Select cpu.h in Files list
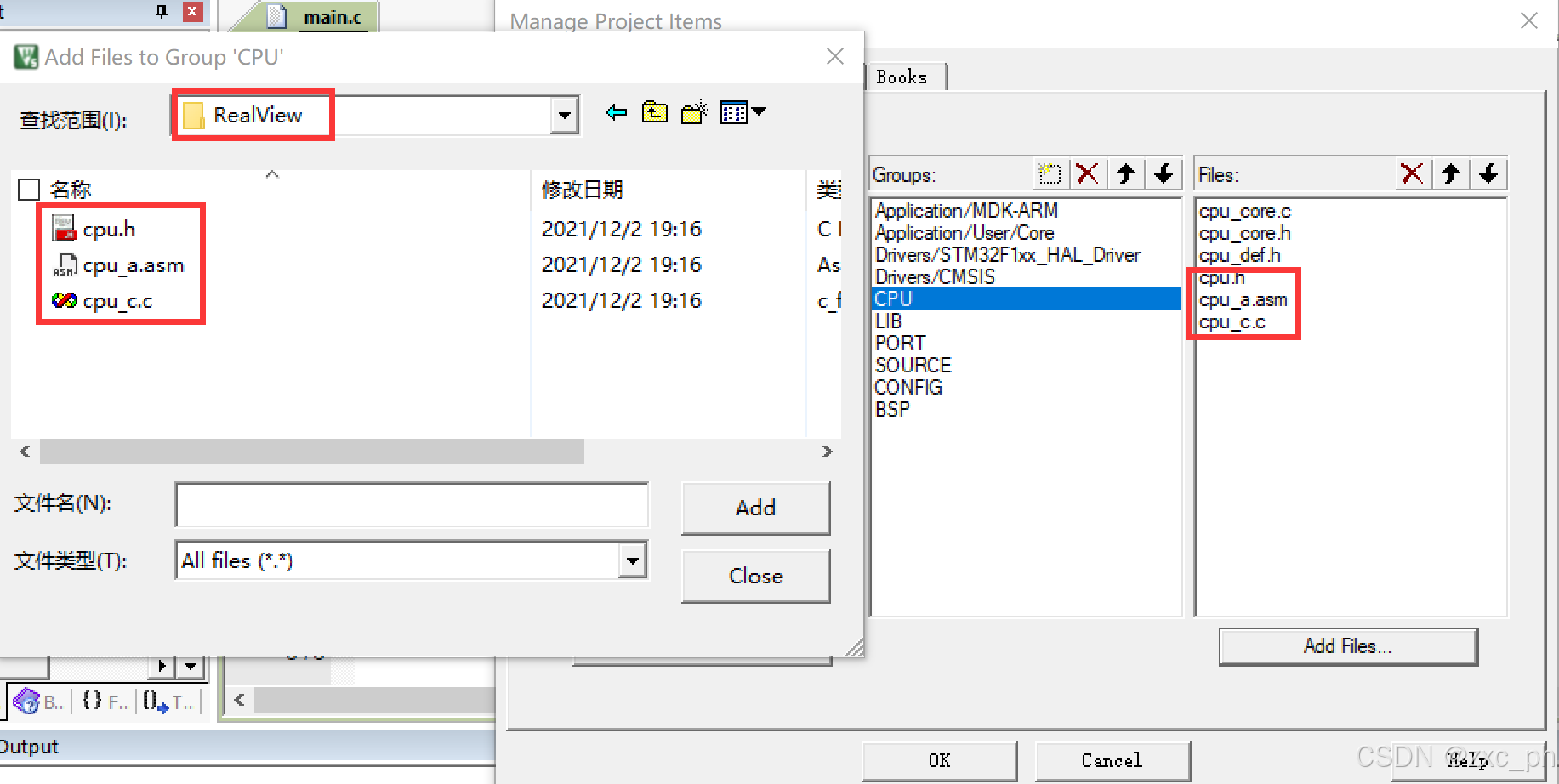Viewport: 1559px width, 784px height. pyautogui.click(x=1221, y=277)
